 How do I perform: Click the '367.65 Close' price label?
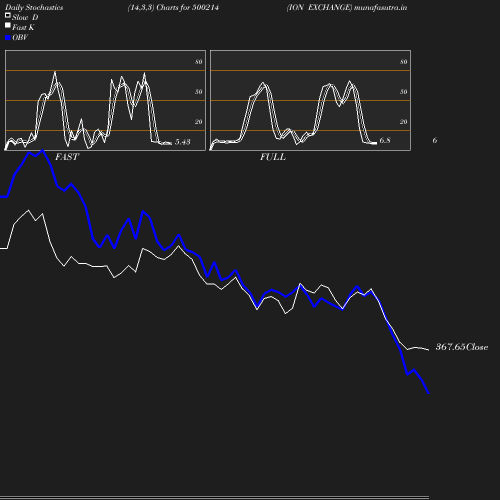(462, 347)
